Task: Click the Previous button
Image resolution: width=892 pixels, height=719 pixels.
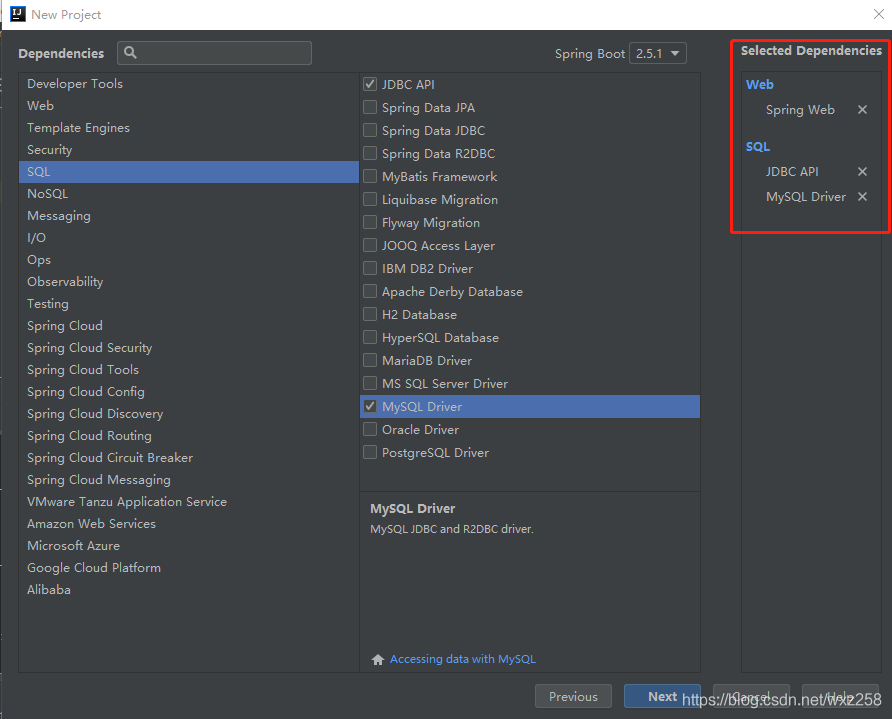Action: click(573, 696)
